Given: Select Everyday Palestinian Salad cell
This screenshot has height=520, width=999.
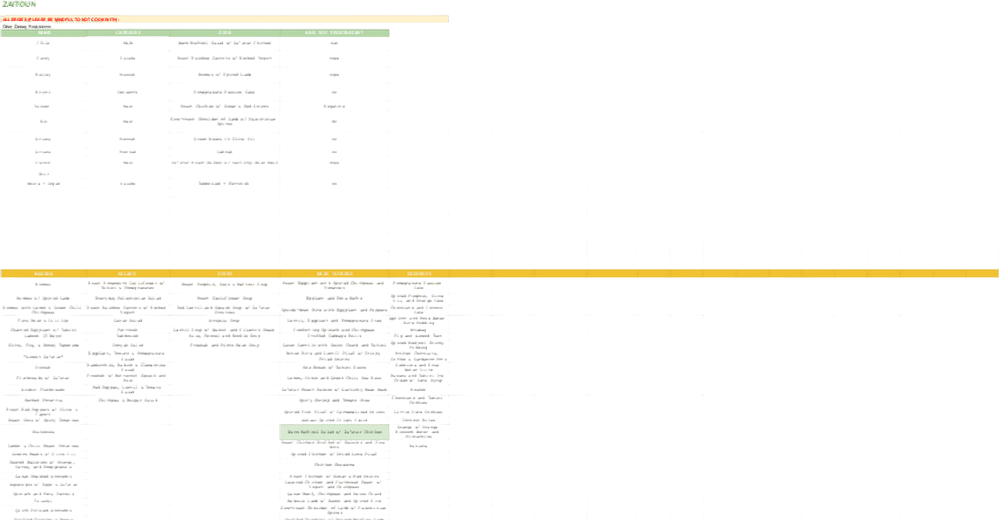Looking at the screenshot, I should pos(128,298).
